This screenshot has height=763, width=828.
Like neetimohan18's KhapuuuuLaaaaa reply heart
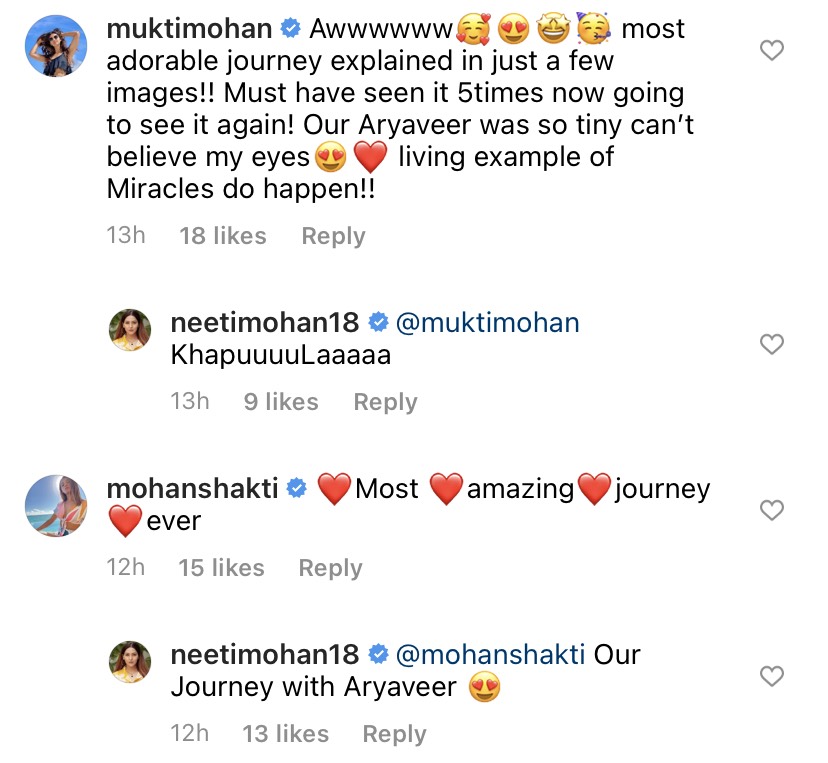coord(772,345)
